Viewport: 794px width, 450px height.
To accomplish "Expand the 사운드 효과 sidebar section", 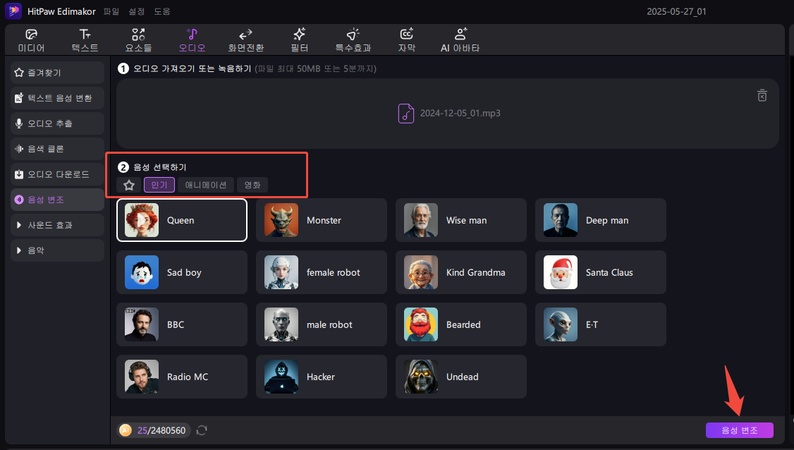I will 56,225.
